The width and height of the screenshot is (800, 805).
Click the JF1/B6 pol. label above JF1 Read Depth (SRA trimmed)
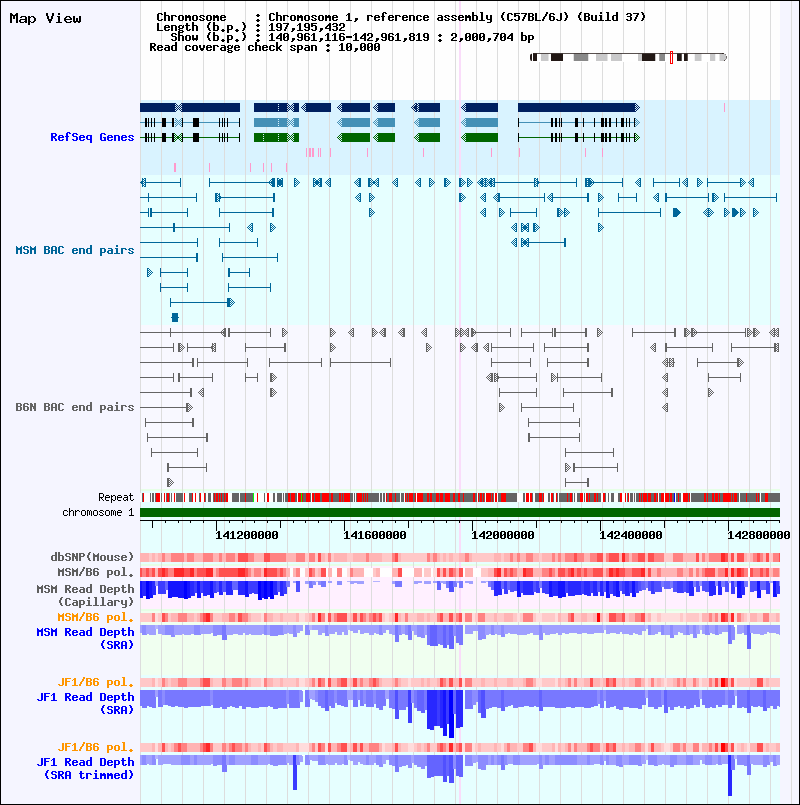tap(96, 748)
